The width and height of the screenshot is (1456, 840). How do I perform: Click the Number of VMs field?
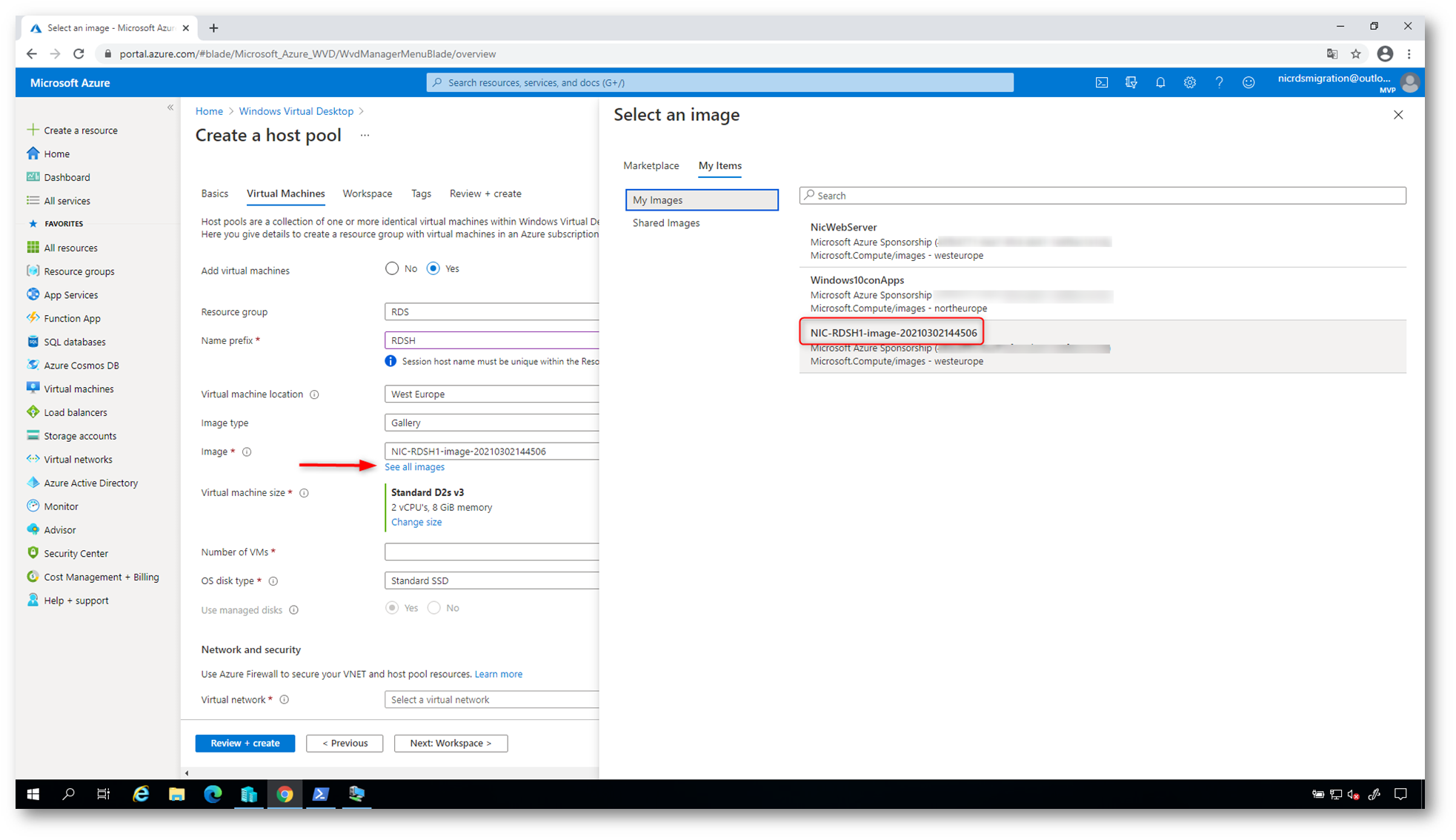(491, 552)
